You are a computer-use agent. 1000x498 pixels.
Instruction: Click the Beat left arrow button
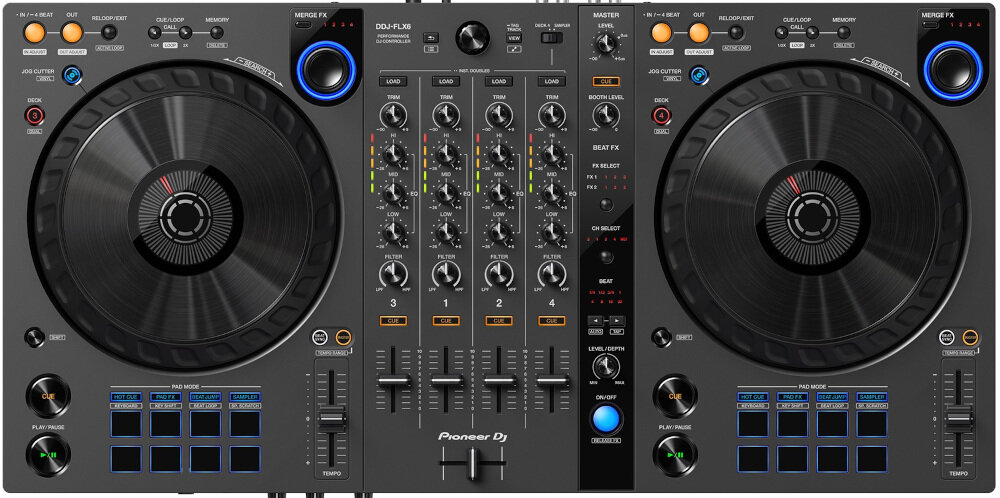point(596,321)
